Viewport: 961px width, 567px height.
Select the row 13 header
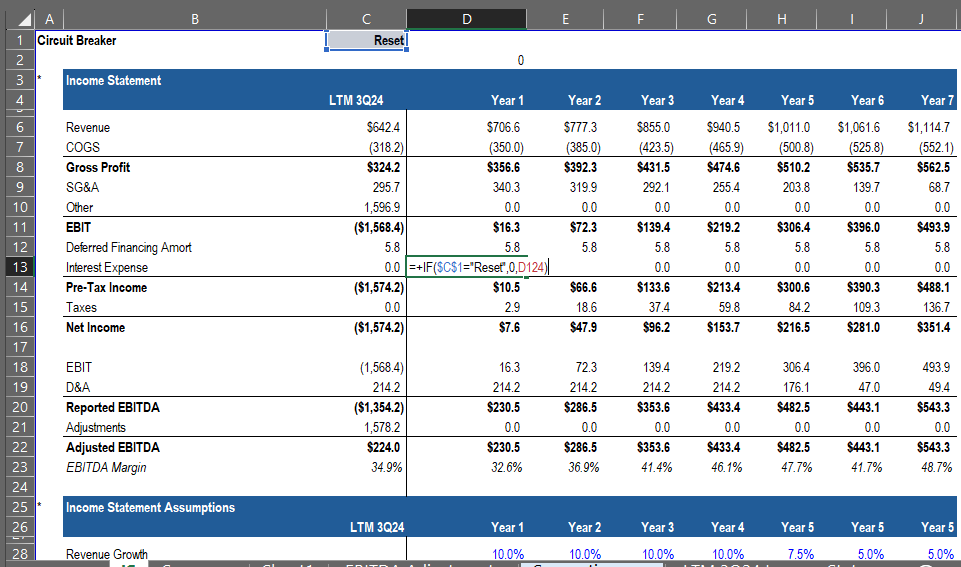click(18, 267)
